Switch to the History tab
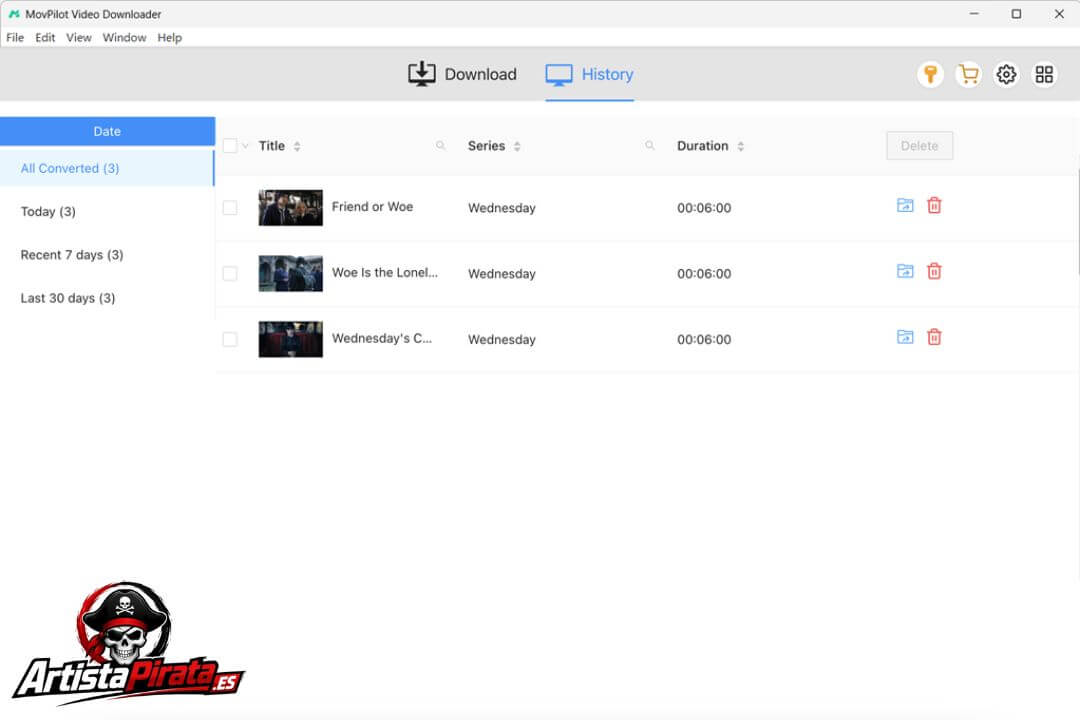1080x720 pixels. [590, 74]
